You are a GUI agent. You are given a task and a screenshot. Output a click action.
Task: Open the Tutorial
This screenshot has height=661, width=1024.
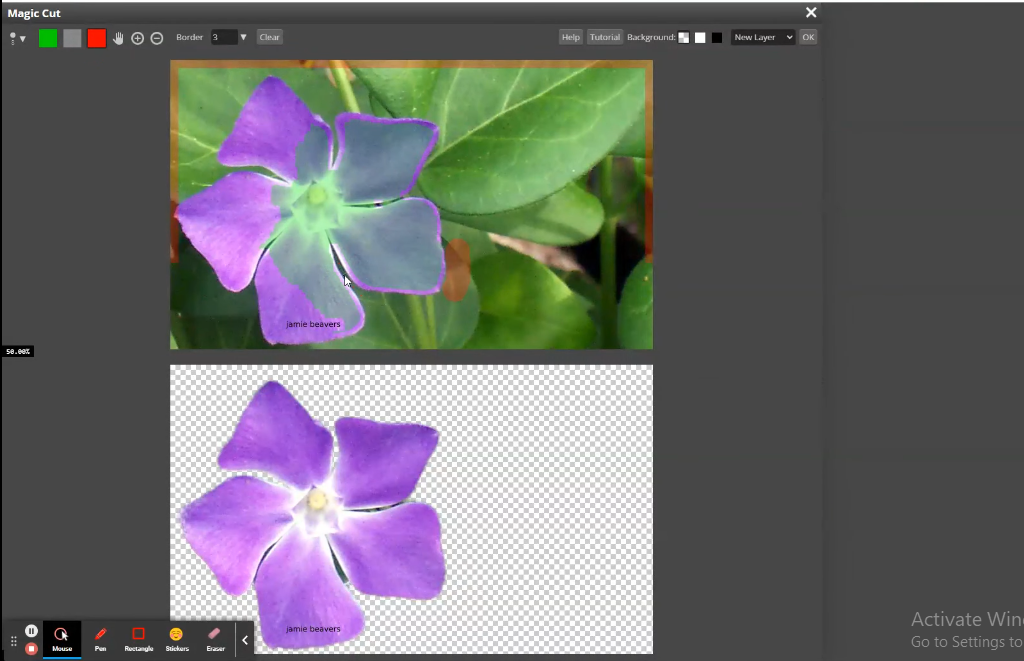[604, 37]
